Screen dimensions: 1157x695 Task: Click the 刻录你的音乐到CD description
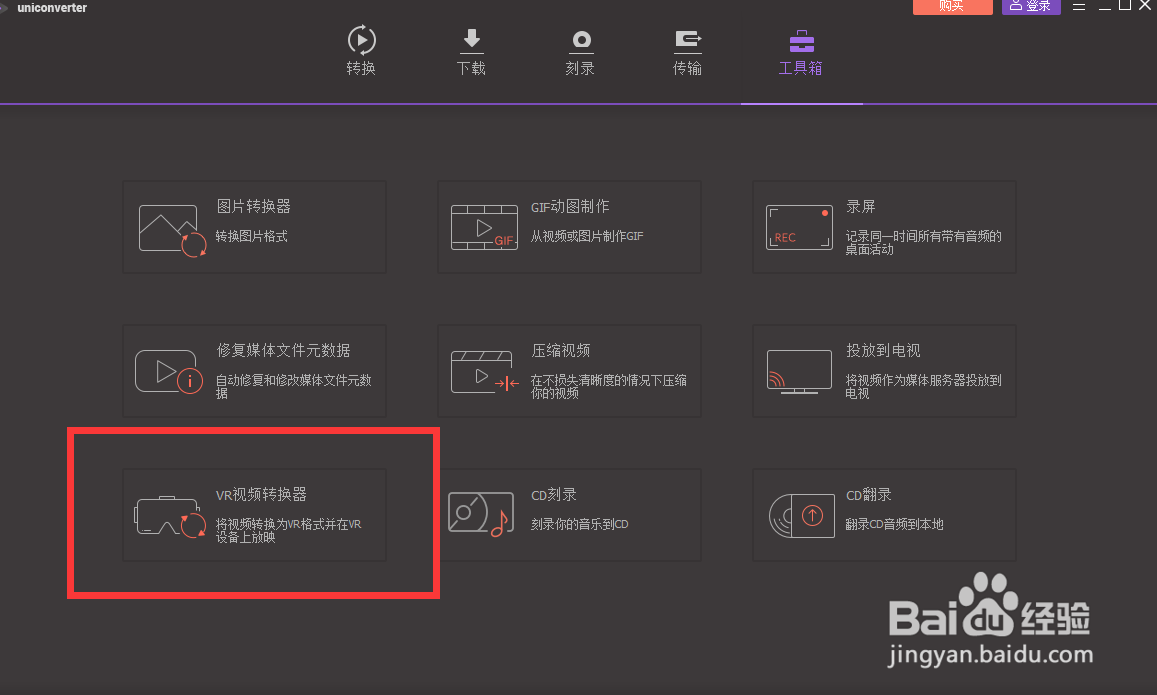pyautogui.click(x=579, y=524)
